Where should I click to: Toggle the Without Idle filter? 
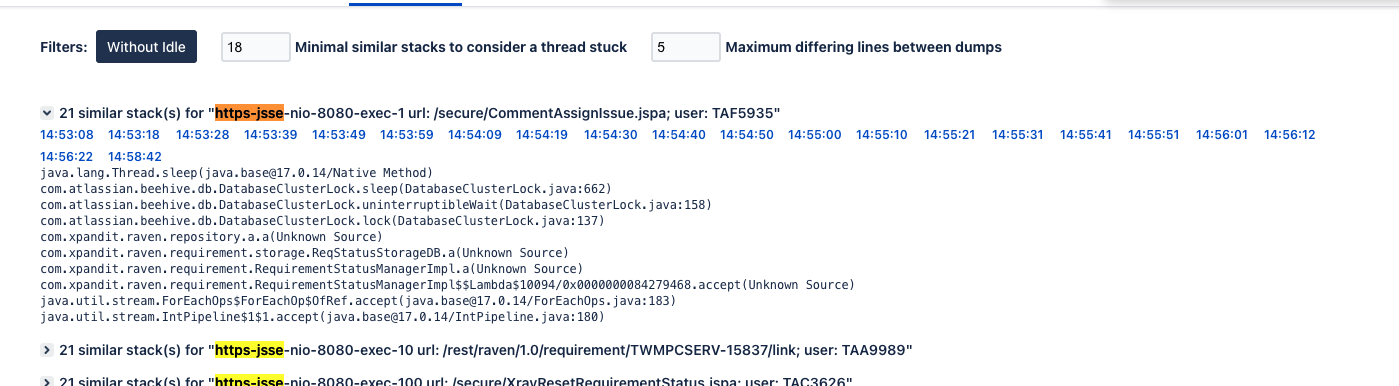coord(146,47)
